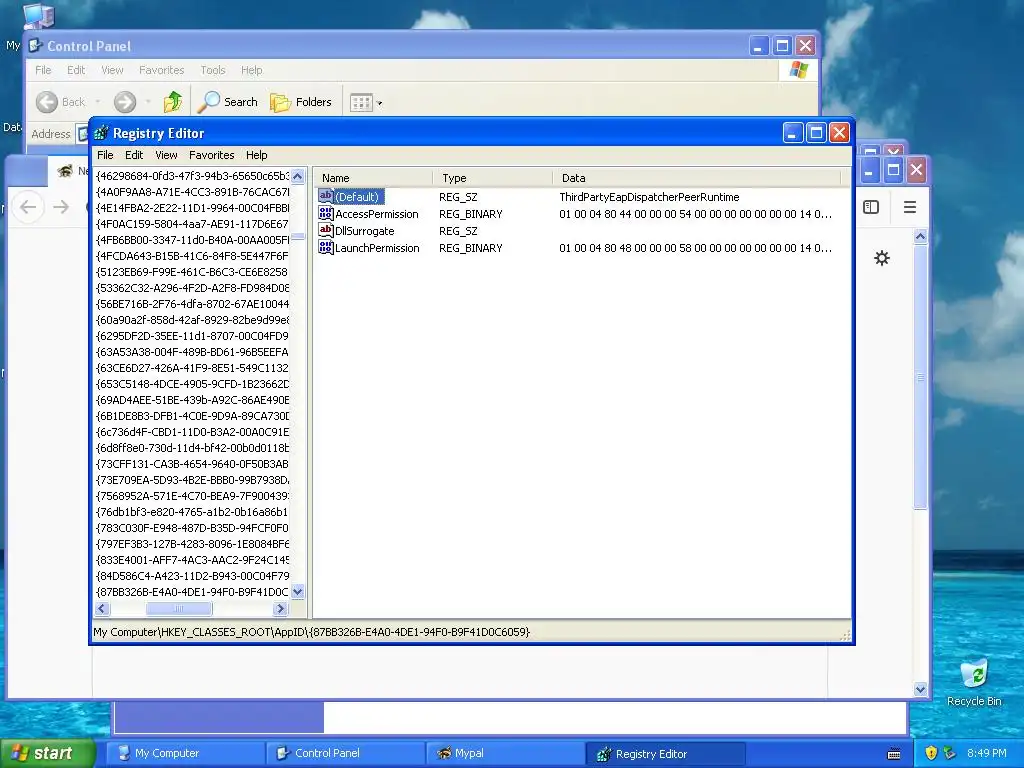
Task: Click REG_BINARY type of AccessPermission row
Action: pyautogui.click(x=471, y=214)
